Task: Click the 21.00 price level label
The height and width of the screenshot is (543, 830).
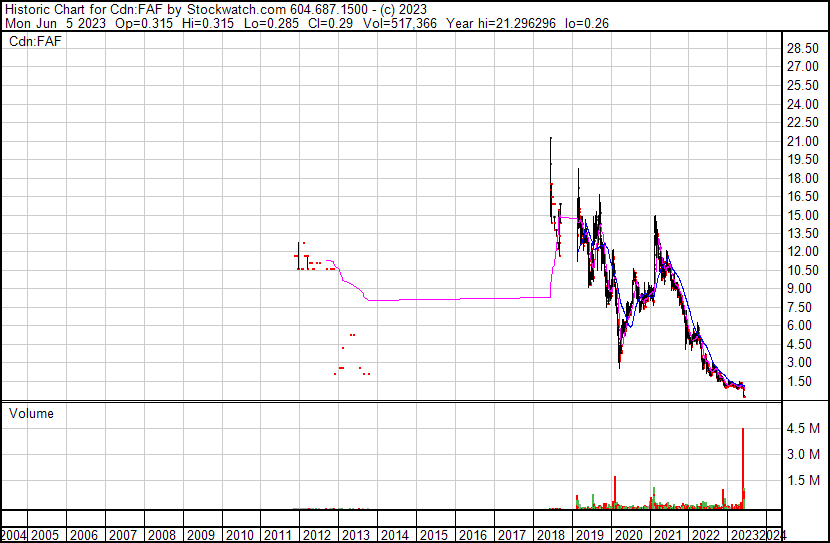Action: 802,141
